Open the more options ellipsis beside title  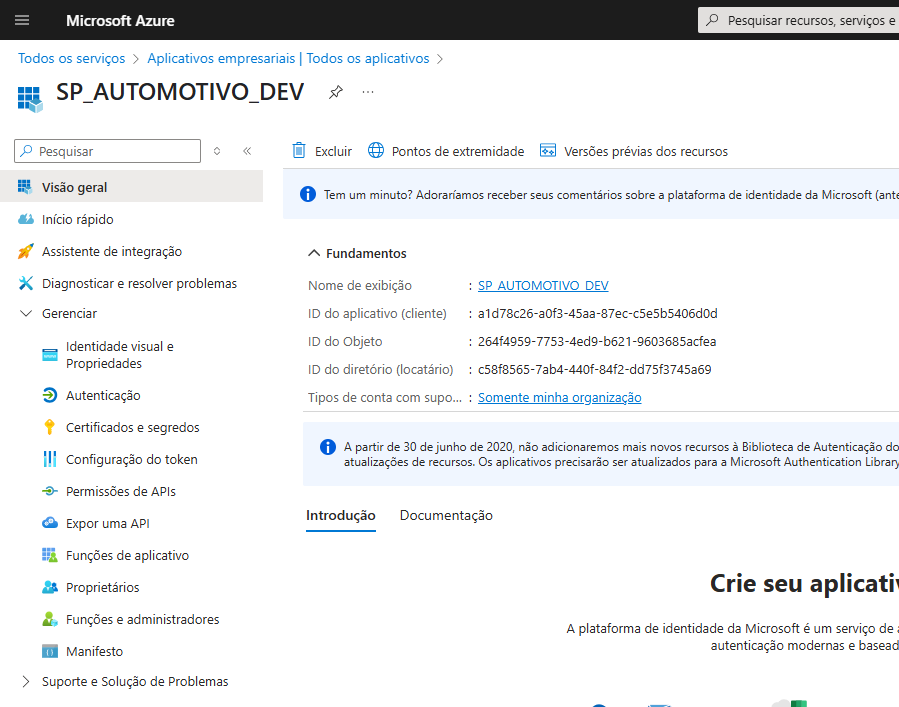coord(368,92)
